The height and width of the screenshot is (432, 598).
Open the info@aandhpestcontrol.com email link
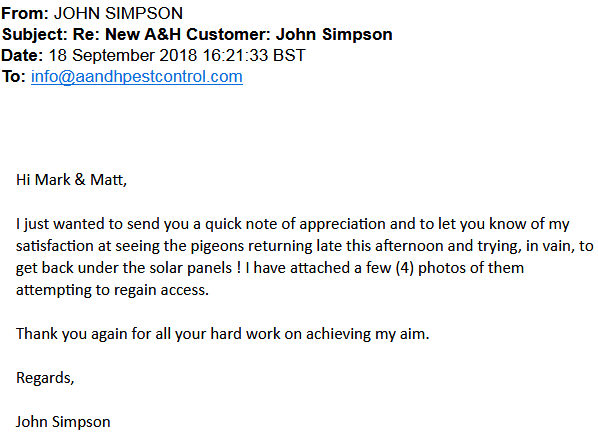click(x=137, y=77)
